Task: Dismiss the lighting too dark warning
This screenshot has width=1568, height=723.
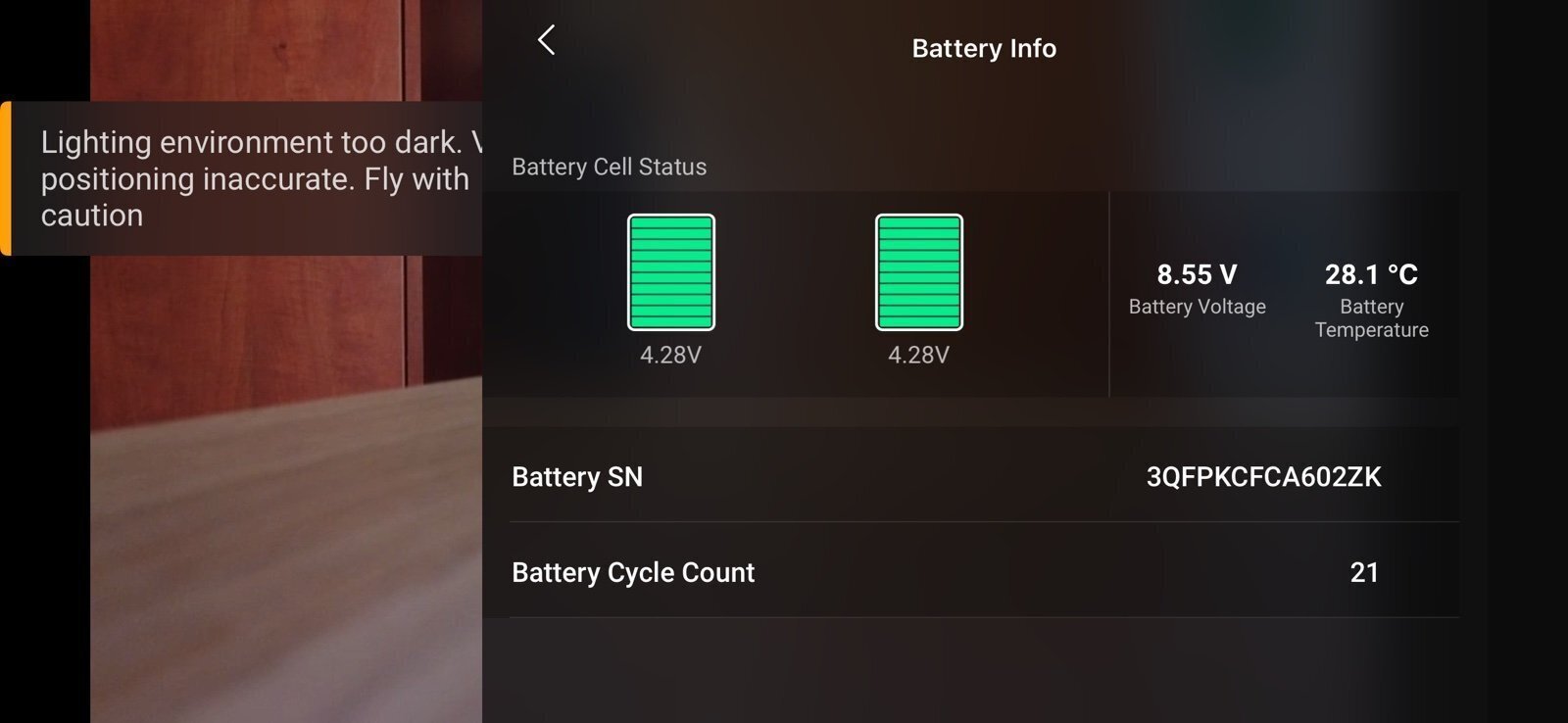Action: click(x=245, y=178)
